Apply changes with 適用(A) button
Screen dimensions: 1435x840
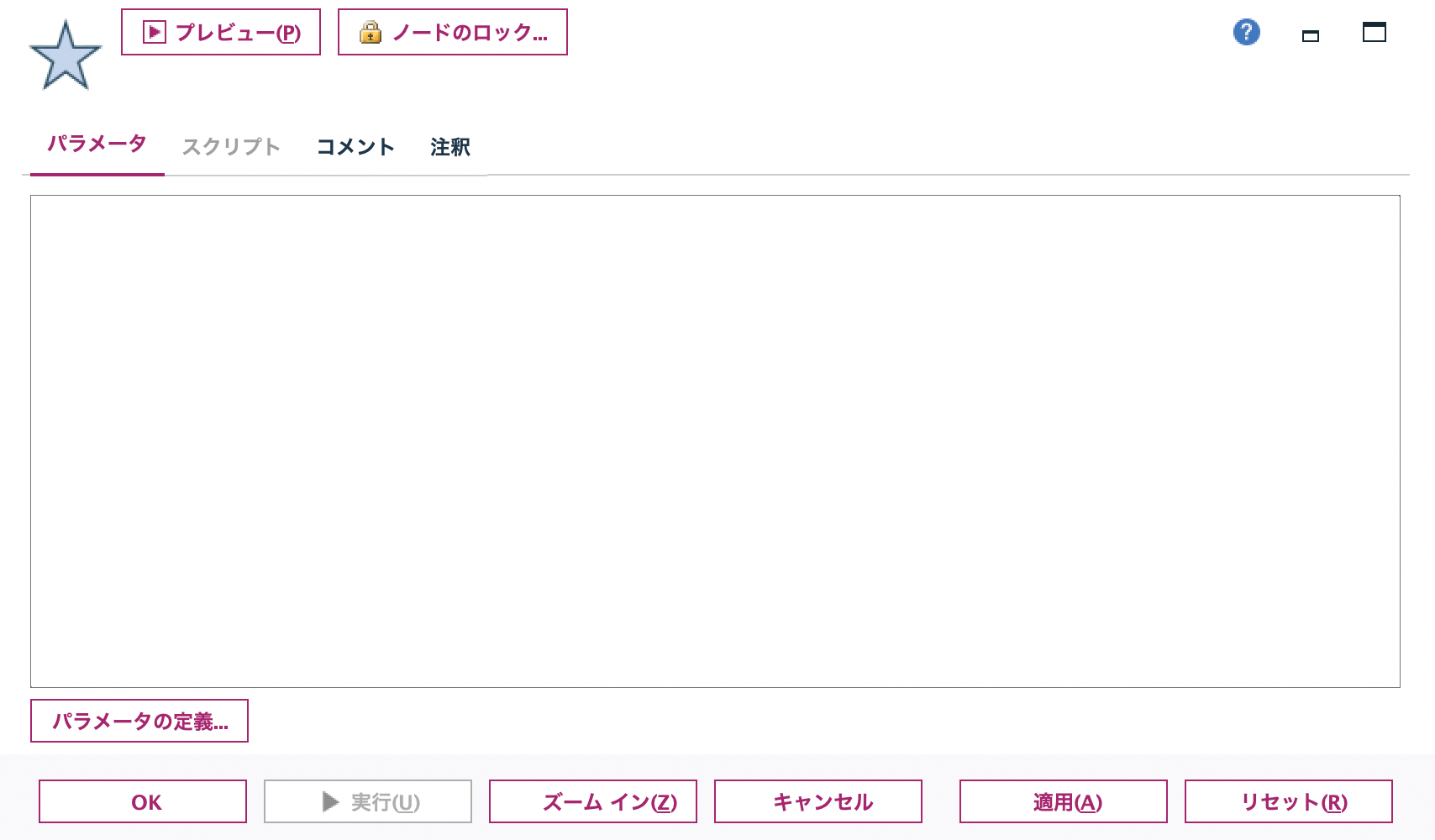pyautogui.click(x=1064, y=801)
